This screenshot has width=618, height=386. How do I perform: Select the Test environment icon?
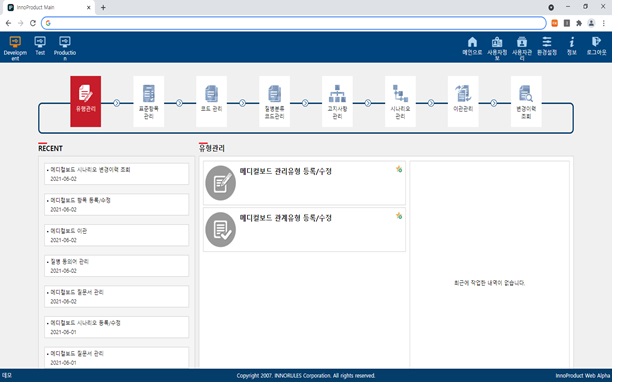tap(40, 46)
